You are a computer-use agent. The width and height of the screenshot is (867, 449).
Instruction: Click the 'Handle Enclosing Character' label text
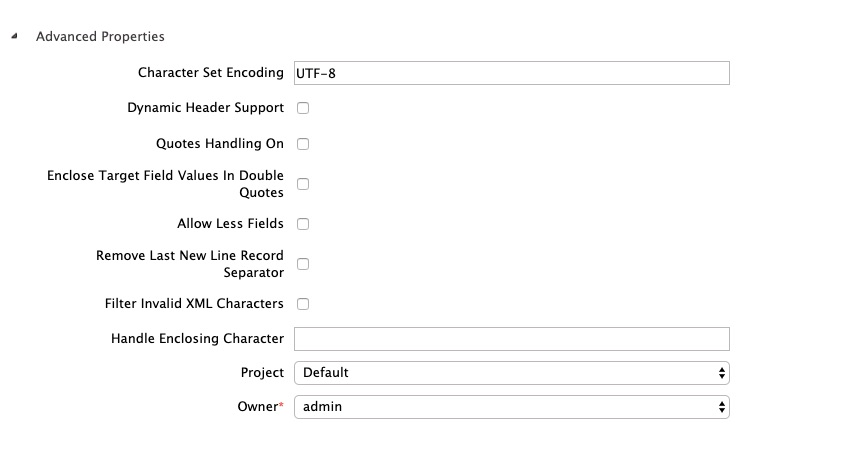[x=197, y=339]
